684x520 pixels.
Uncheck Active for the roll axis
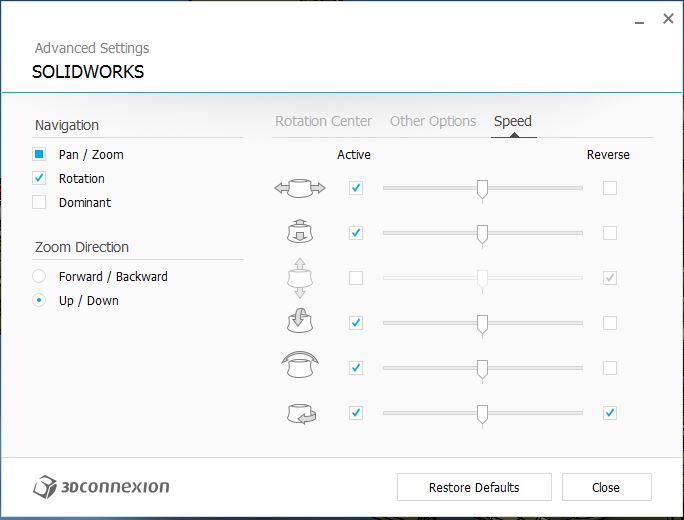point(356,368)
